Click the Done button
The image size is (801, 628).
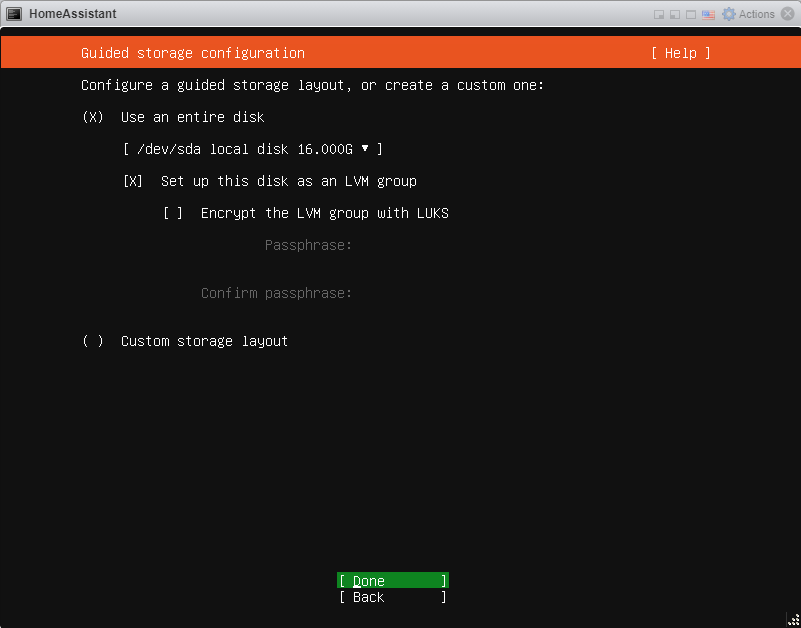click(x=393, y=580)
